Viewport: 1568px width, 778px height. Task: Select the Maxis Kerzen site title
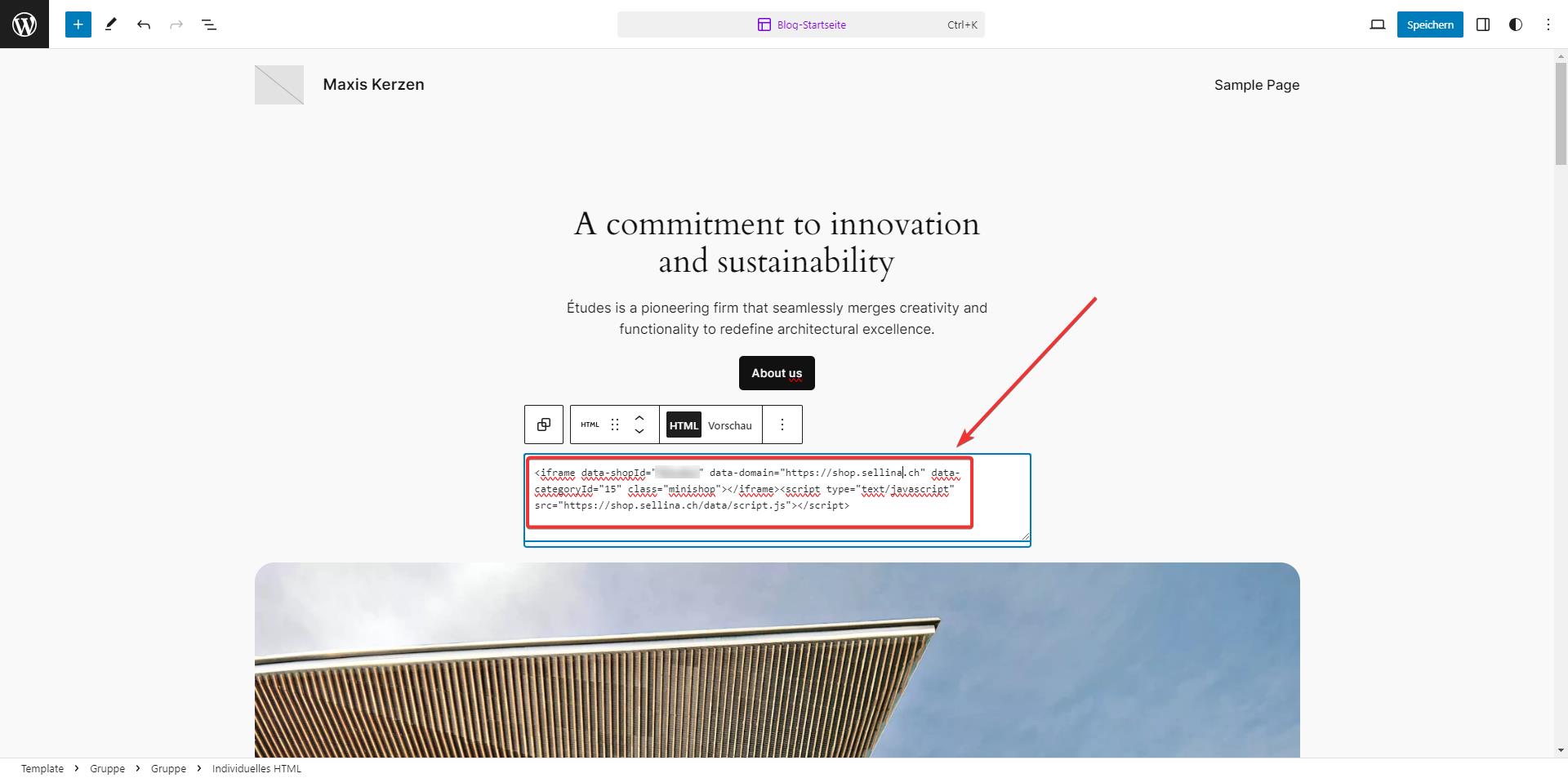pyautogui.click(x=373, y=85)
